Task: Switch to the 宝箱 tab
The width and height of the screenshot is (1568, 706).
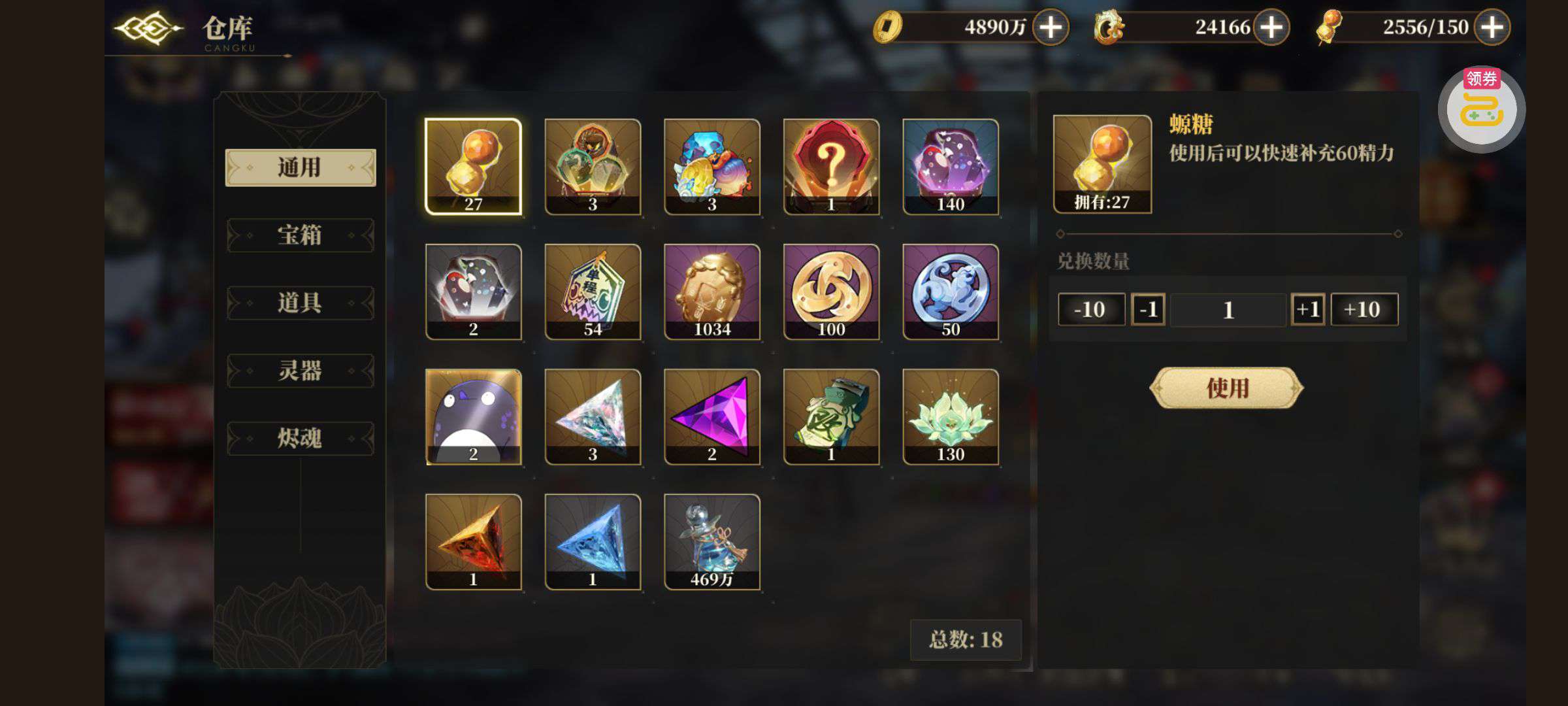Action: pos(300,235)
